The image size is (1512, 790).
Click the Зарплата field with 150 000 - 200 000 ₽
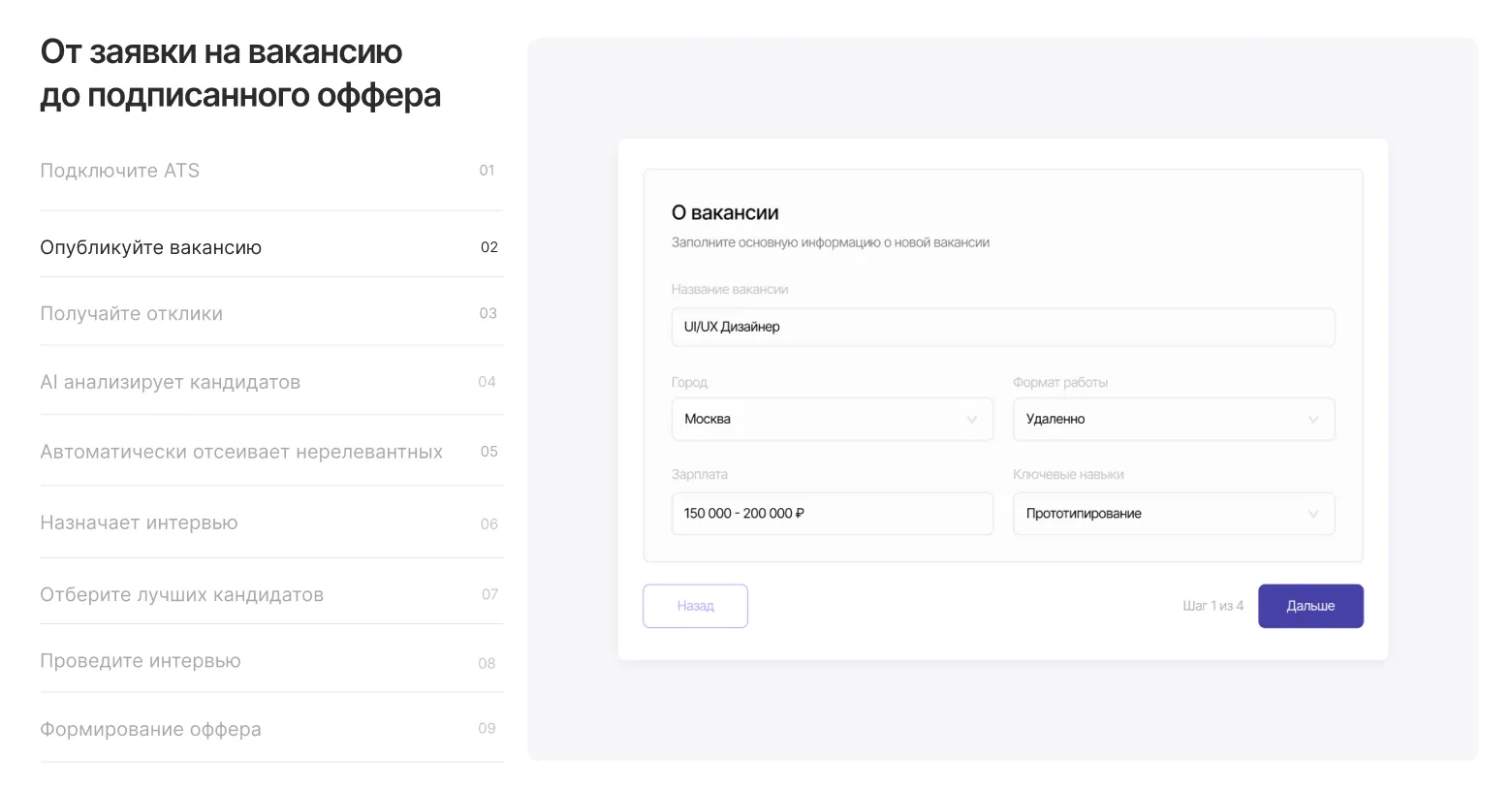click(x=833, y=514)
